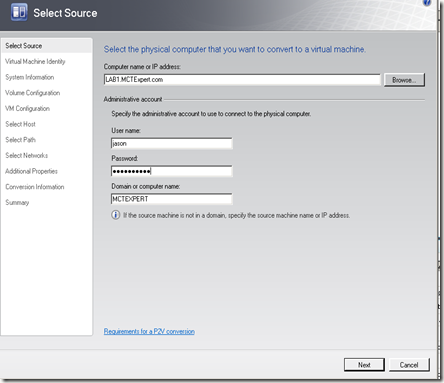Click the 'Computer name or IP address:' label

tap(142, 67)
